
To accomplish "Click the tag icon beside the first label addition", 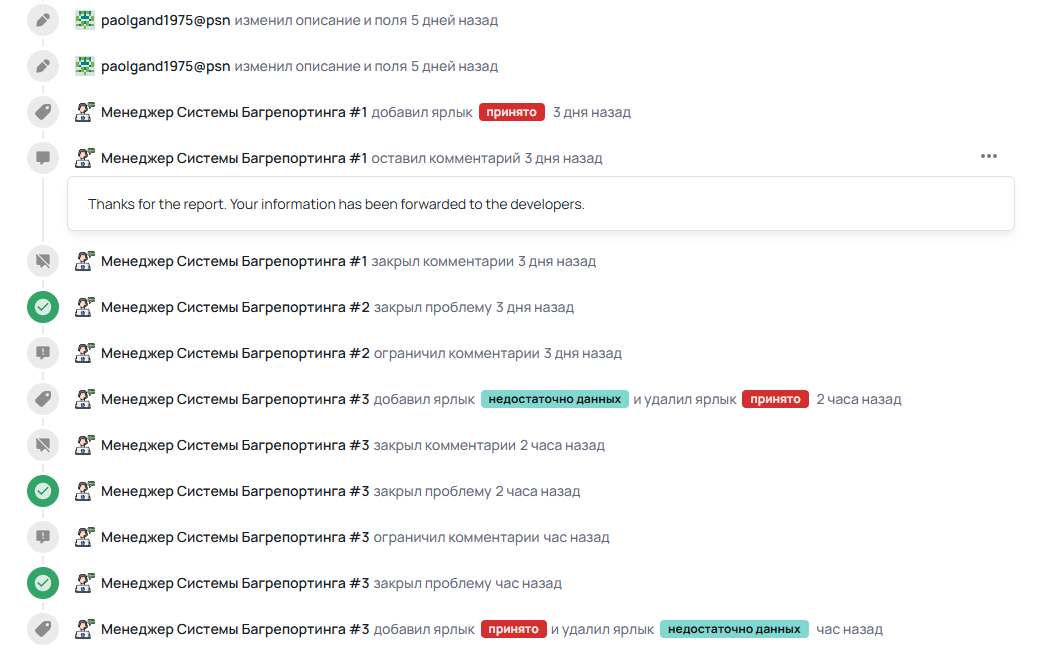I will click(x=43, y=112).
